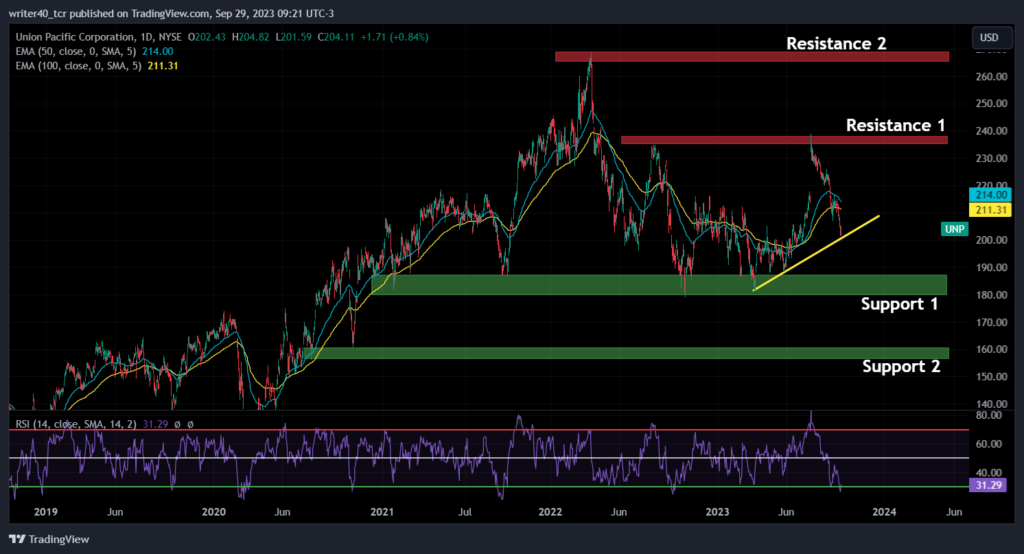Click the 60.00 RSI axis label
The image size is (1024, 554).
[988, 444]
